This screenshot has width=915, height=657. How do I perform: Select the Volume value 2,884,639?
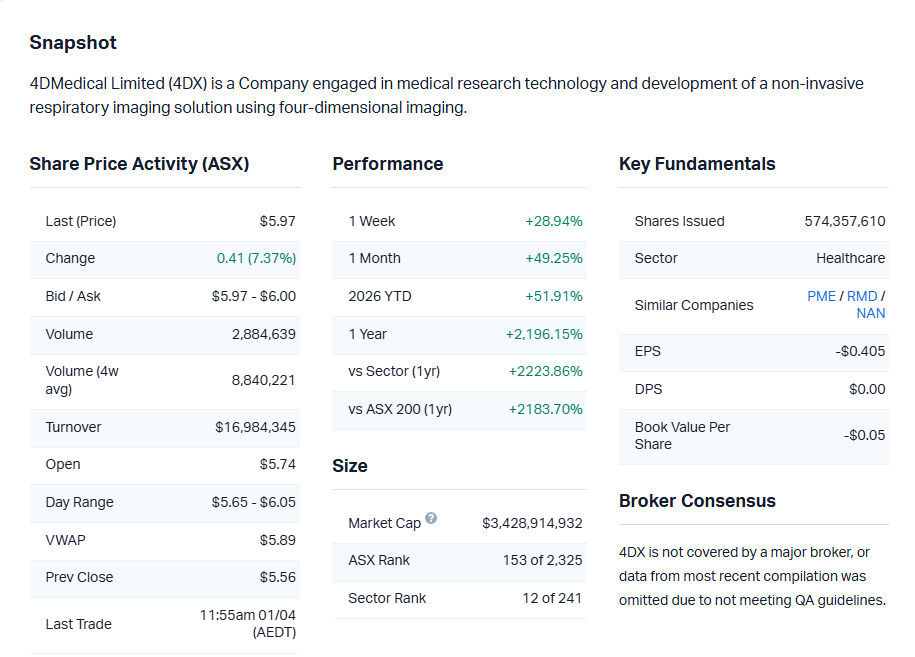pyautogui.click(x=264, y=334)
